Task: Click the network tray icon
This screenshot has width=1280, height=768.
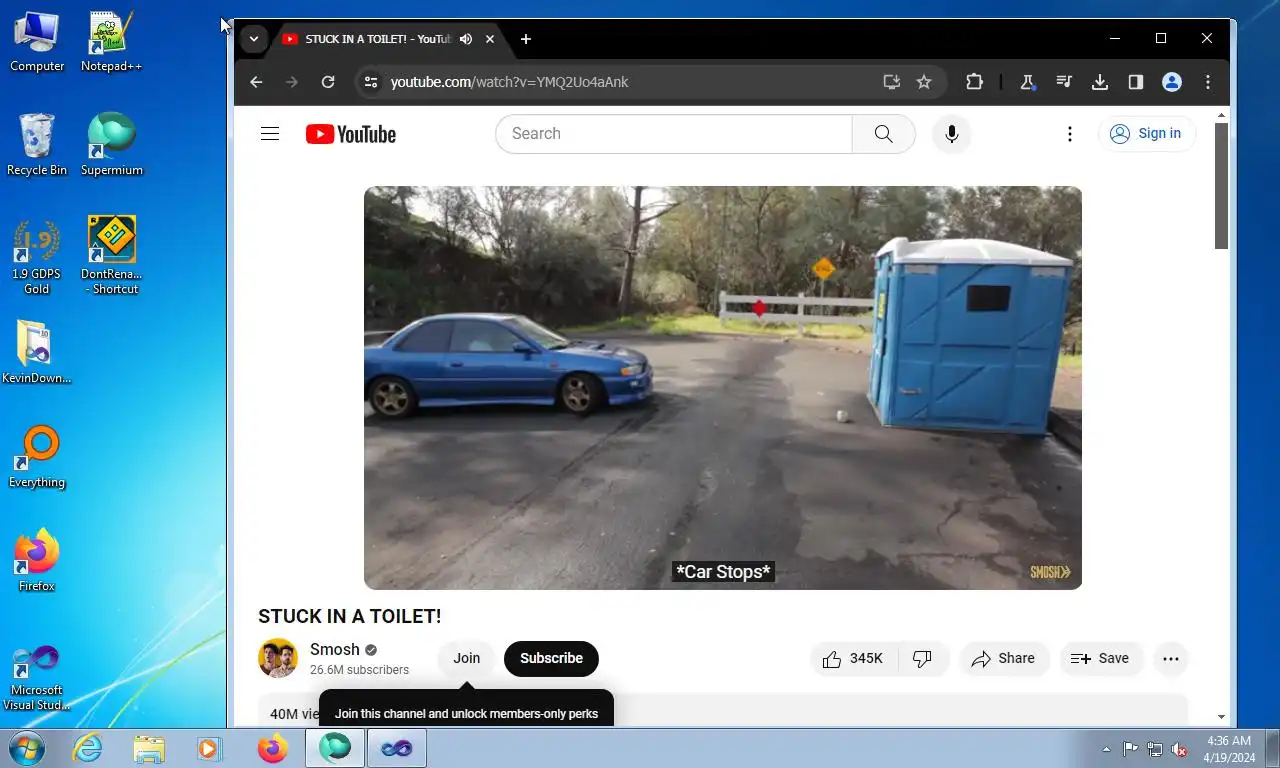Action: pyautogui.click(x=1155, y=749)
